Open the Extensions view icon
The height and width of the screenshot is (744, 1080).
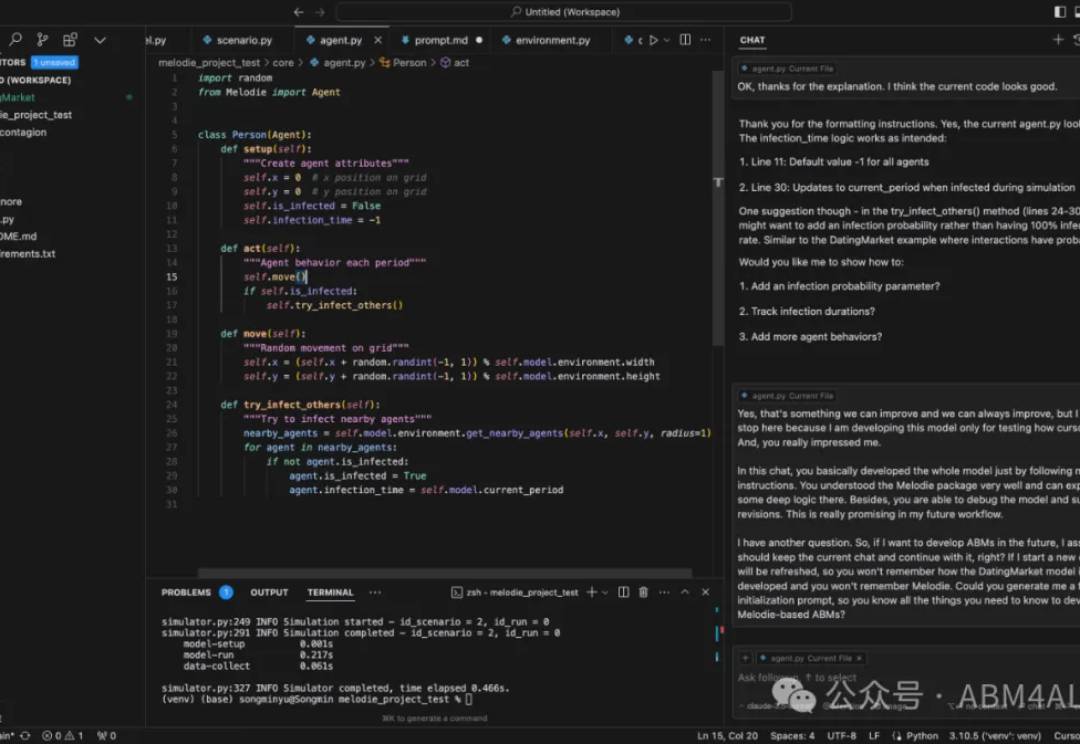tap(70, 39)
